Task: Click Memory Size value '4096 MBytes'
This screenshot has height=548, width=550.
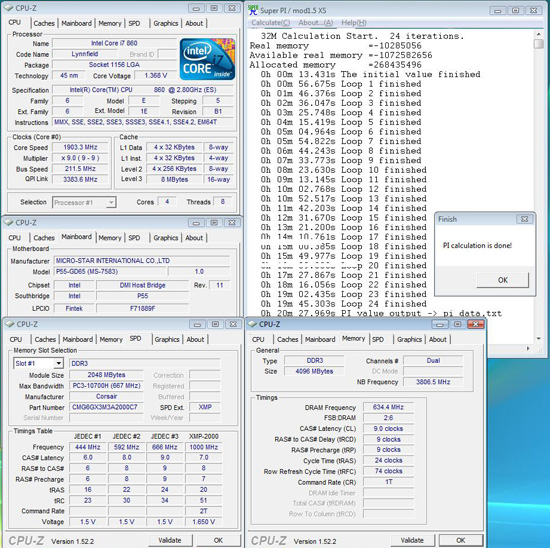Action: (x=314, y=371)
